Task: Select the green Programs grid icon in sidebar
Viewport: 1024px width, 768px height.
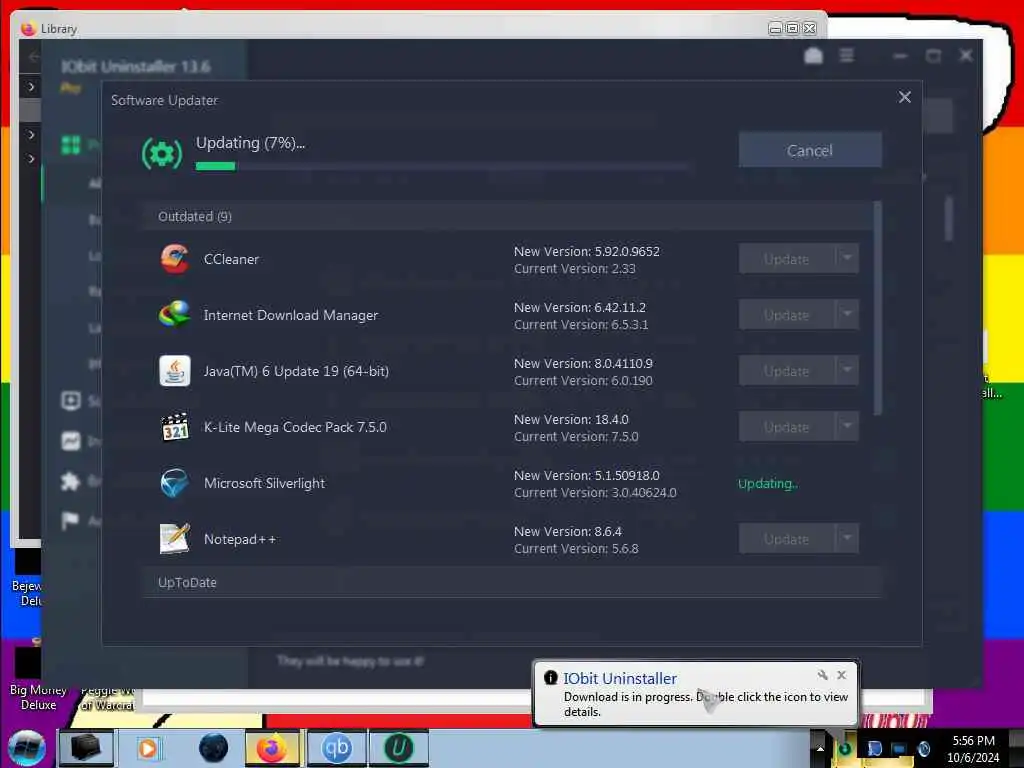Action: tap(71, 144)
